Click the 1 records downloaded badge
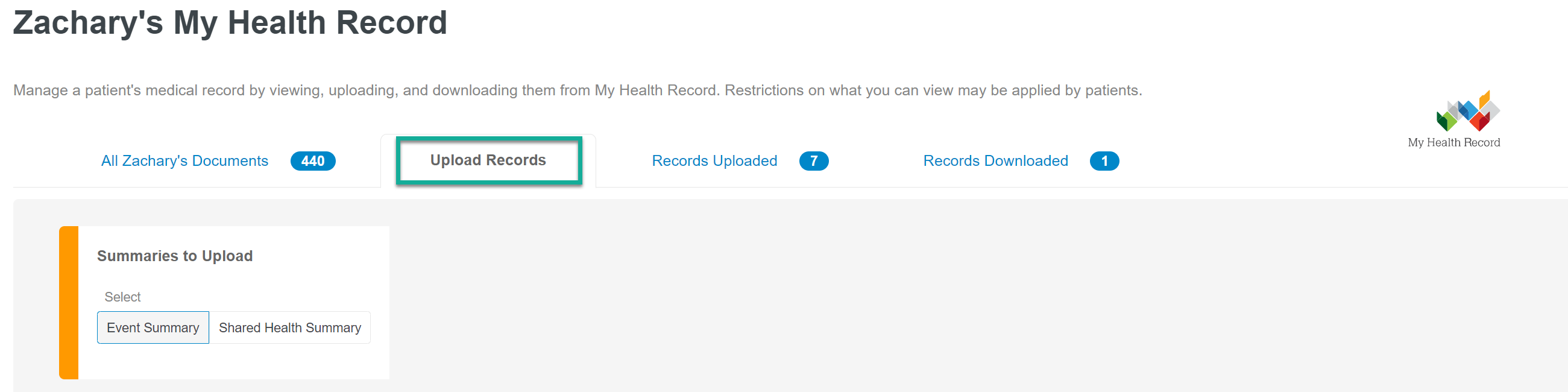 pos(1104,160)
